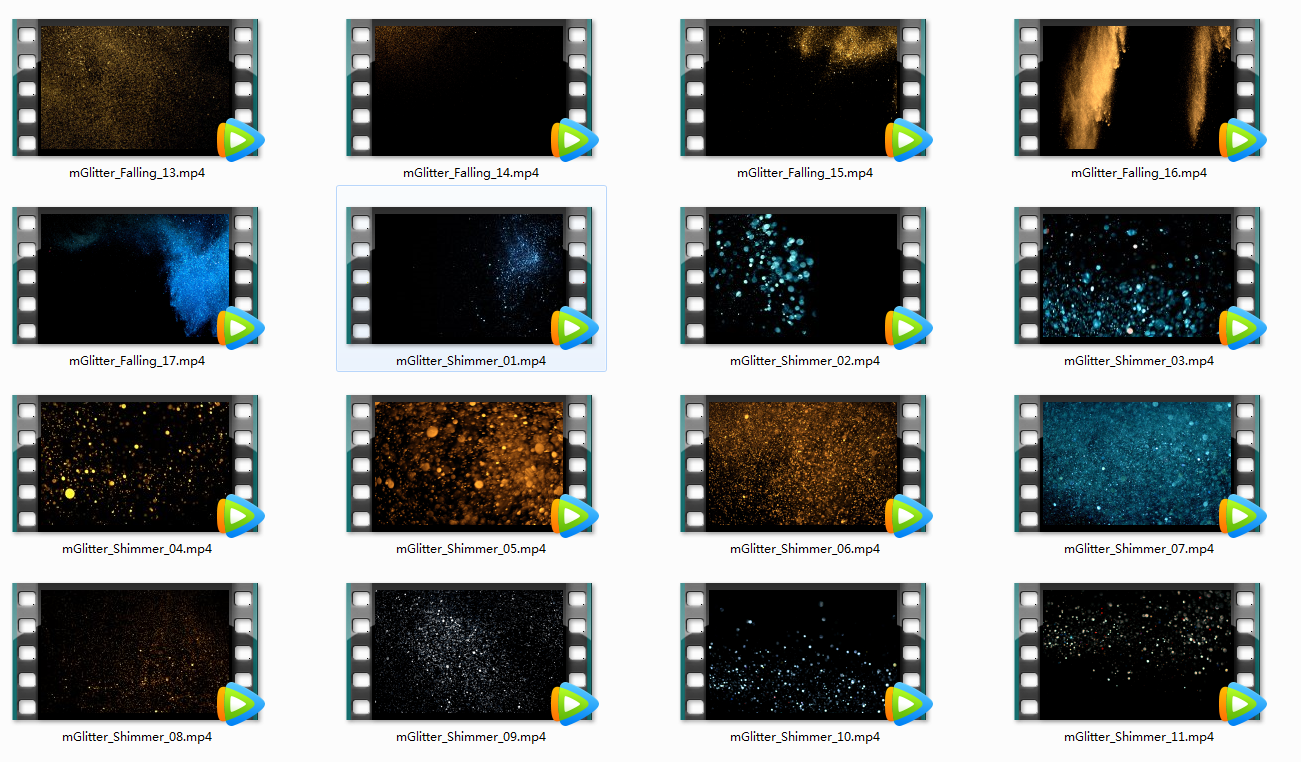The image size is (1301, 762).
Task: Click the file name mGlitter_Shimmer_07.mp4
Action: click(1139, 549)
